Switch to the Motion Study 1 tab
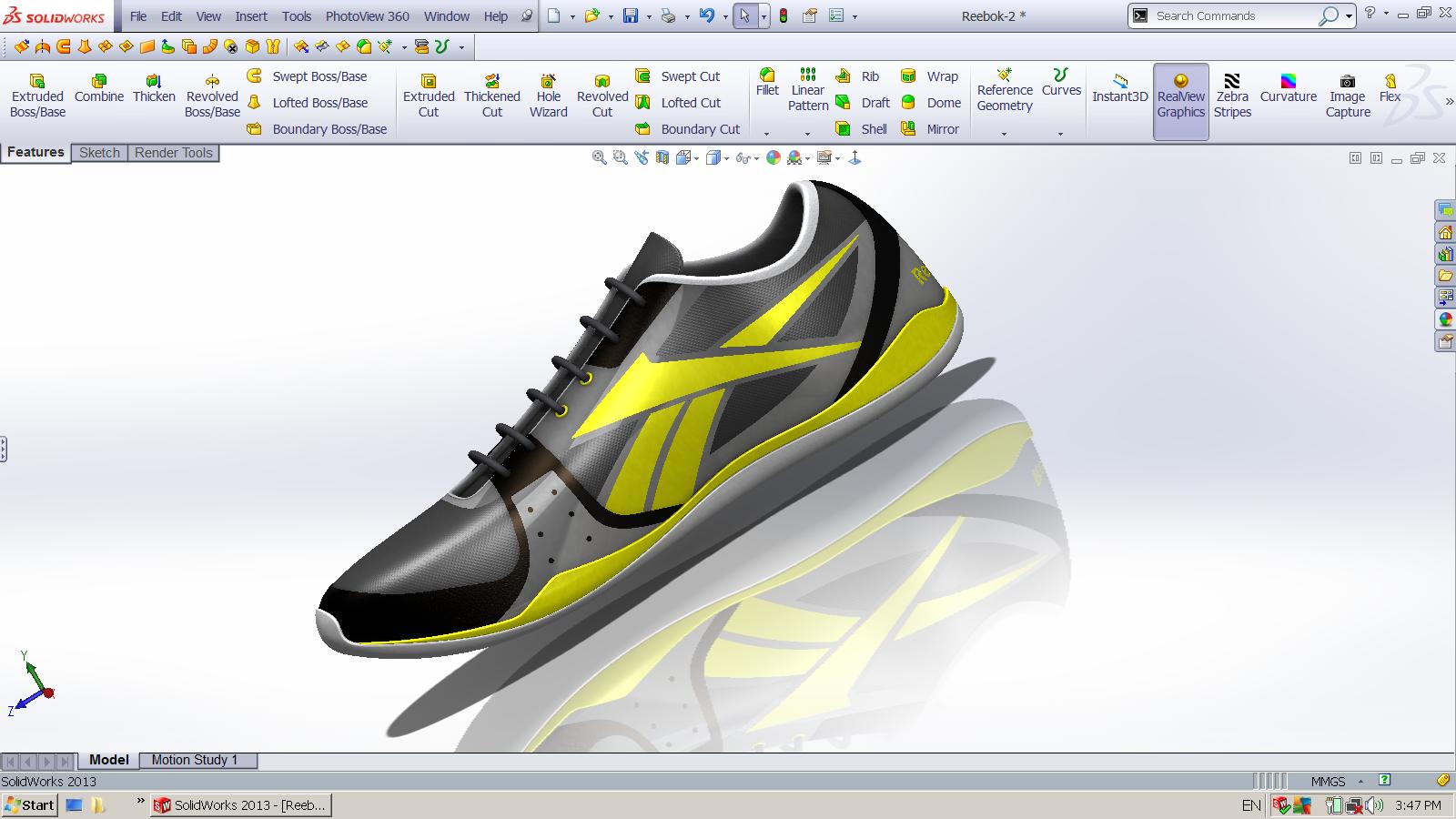Viewport: 1456px width, 819px height. (x=195, y=760)
